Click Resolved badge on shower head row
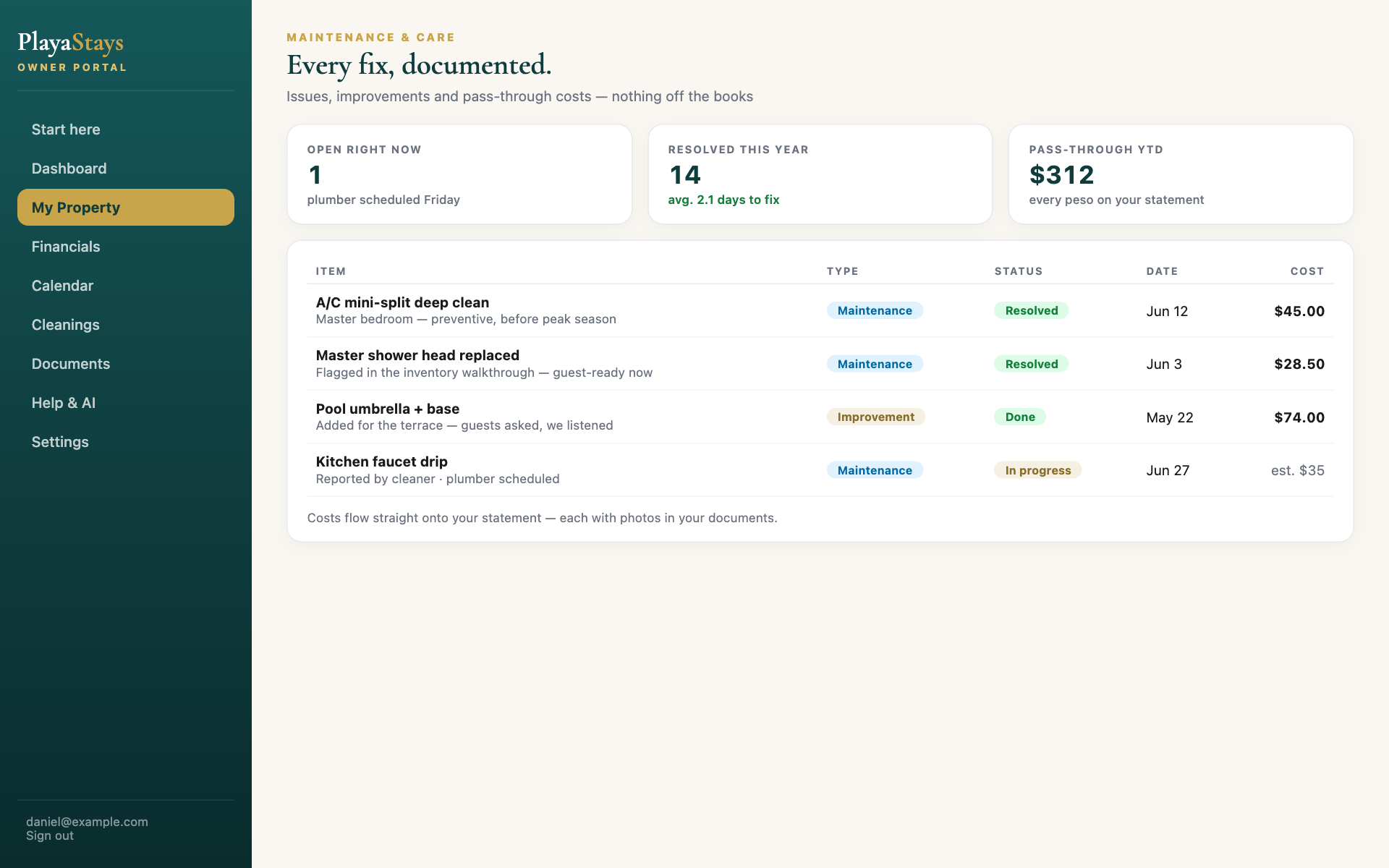 coord(1032,364)
